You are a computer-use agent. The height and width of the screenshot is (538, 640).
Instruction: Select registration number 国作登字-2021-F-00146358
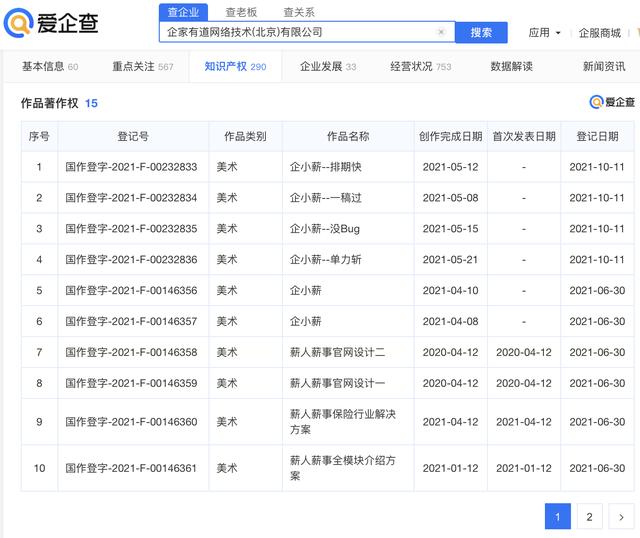click(131, 352)
